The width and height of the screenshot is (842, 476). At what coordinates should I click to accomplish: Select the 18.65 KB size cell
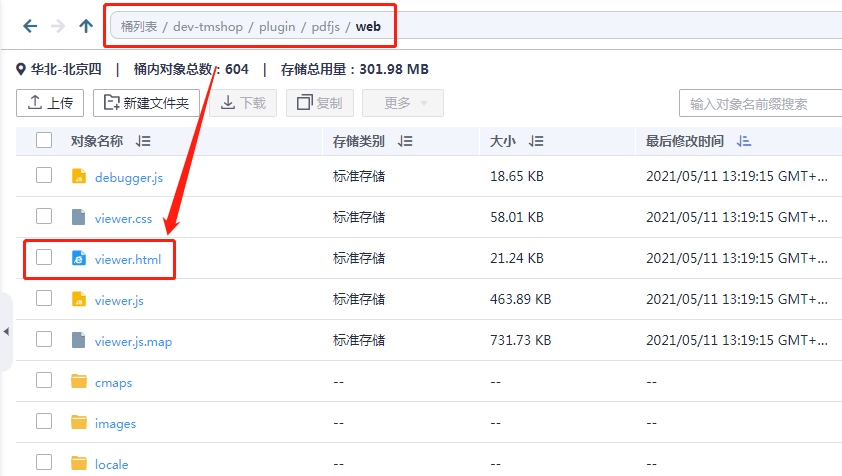pyautogui.click(x=517, y=176)
